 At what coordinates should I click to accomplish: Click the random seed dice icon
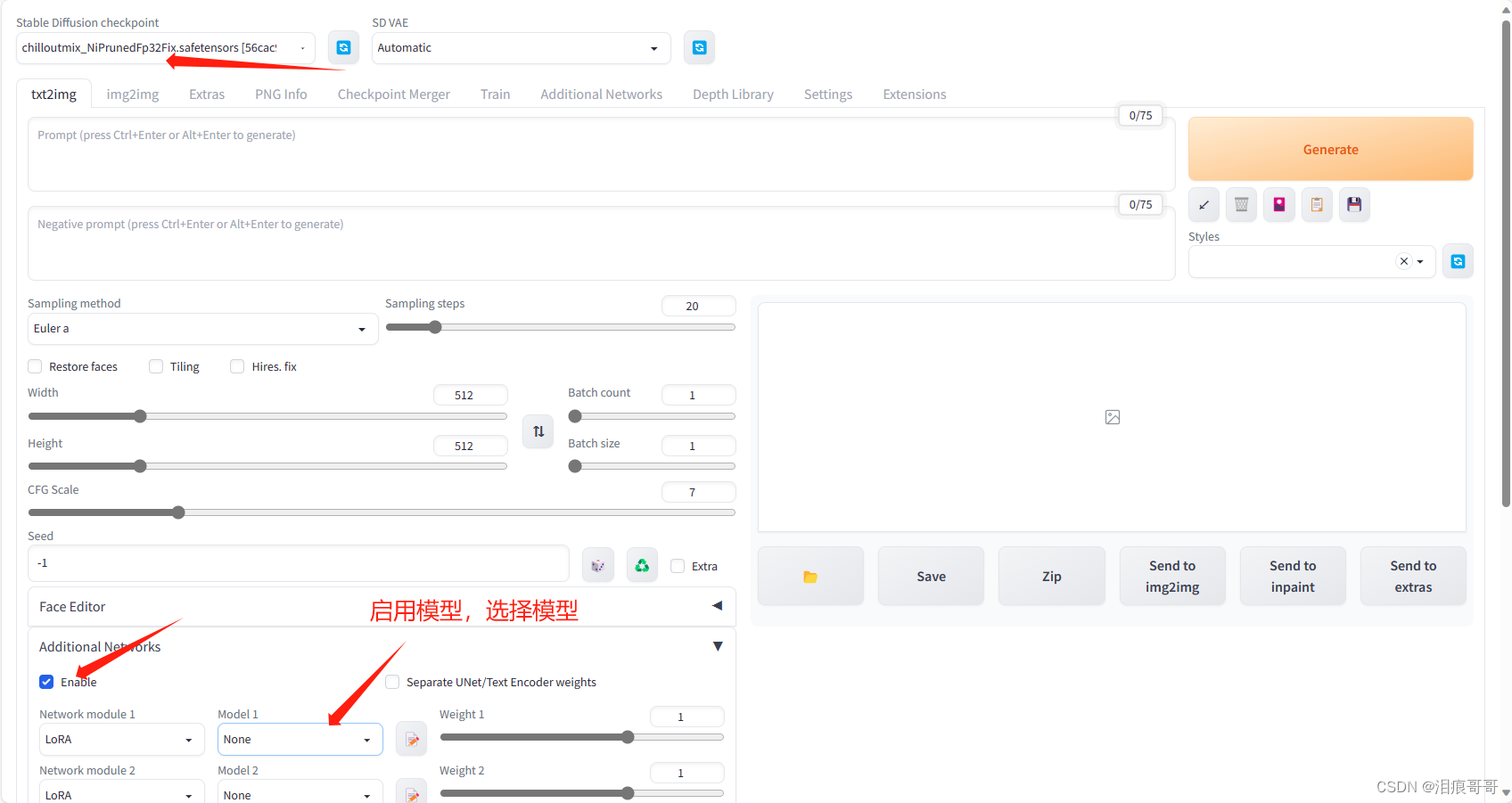click(597, 564)
